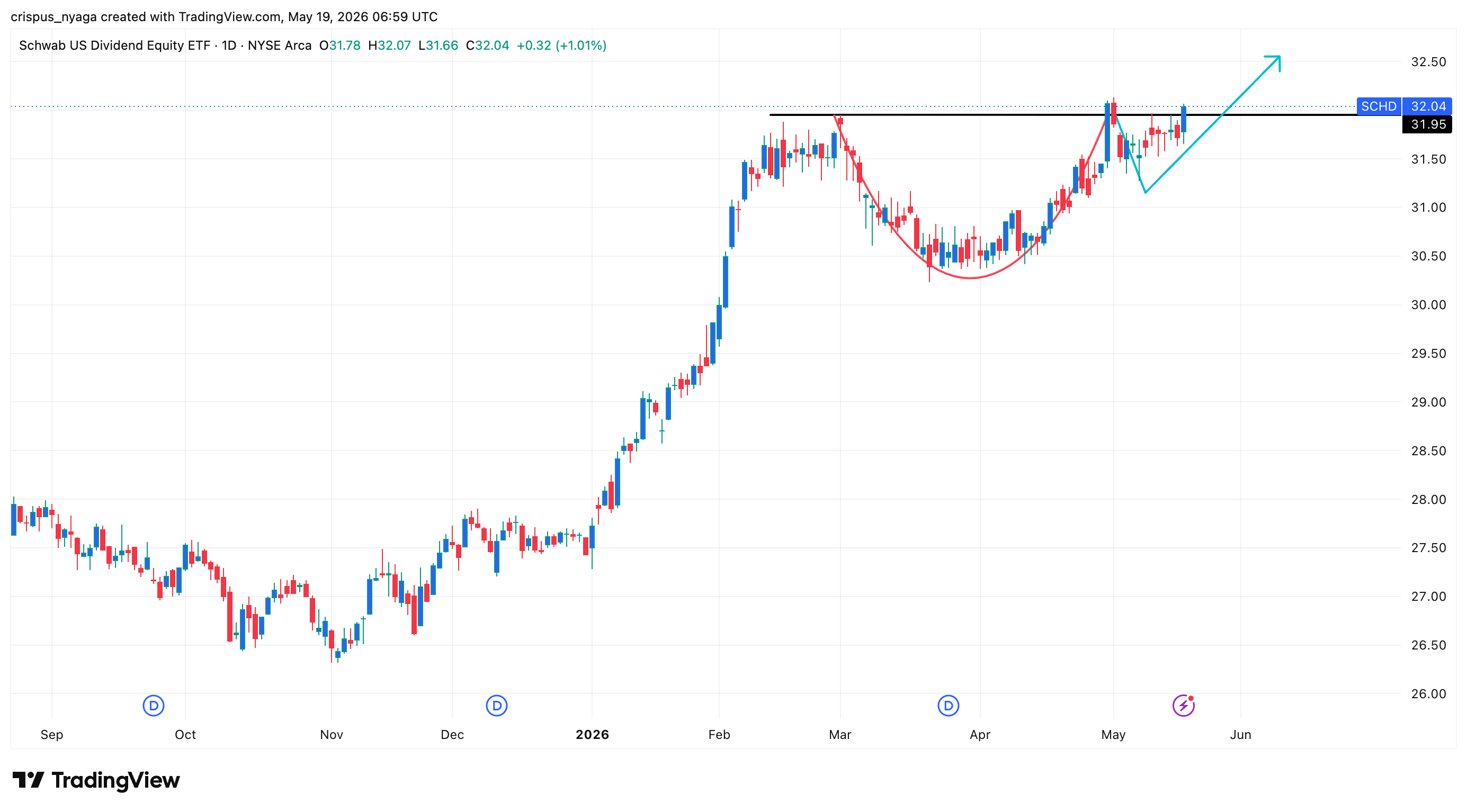Click the 28.50 price axis label
Viewport: 1467px width, 812px height.
(x=1428, y=450)
